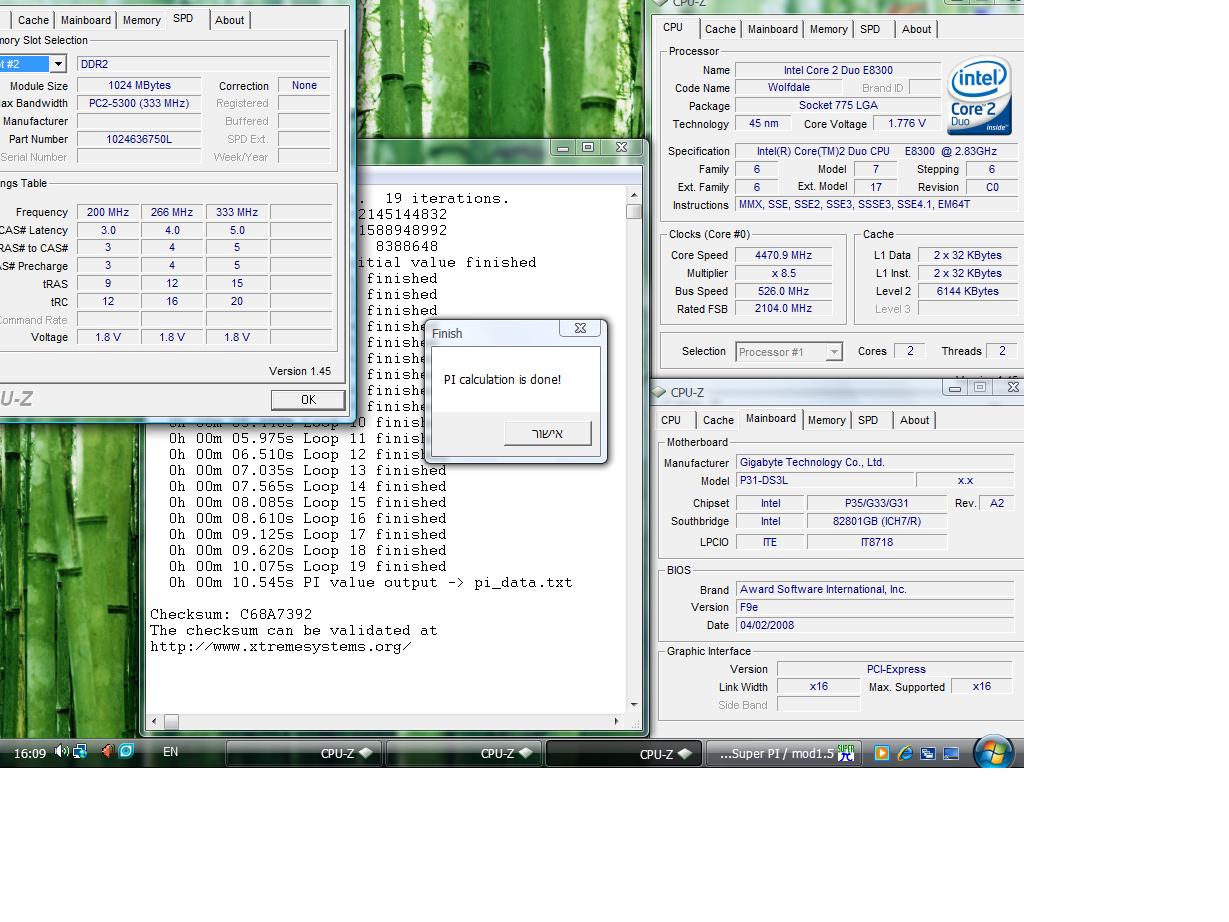Viewport: 1229px width, 922px height.
Task: Switch to Memory tab in Gigabyte motherboard window
Action: 827,420
